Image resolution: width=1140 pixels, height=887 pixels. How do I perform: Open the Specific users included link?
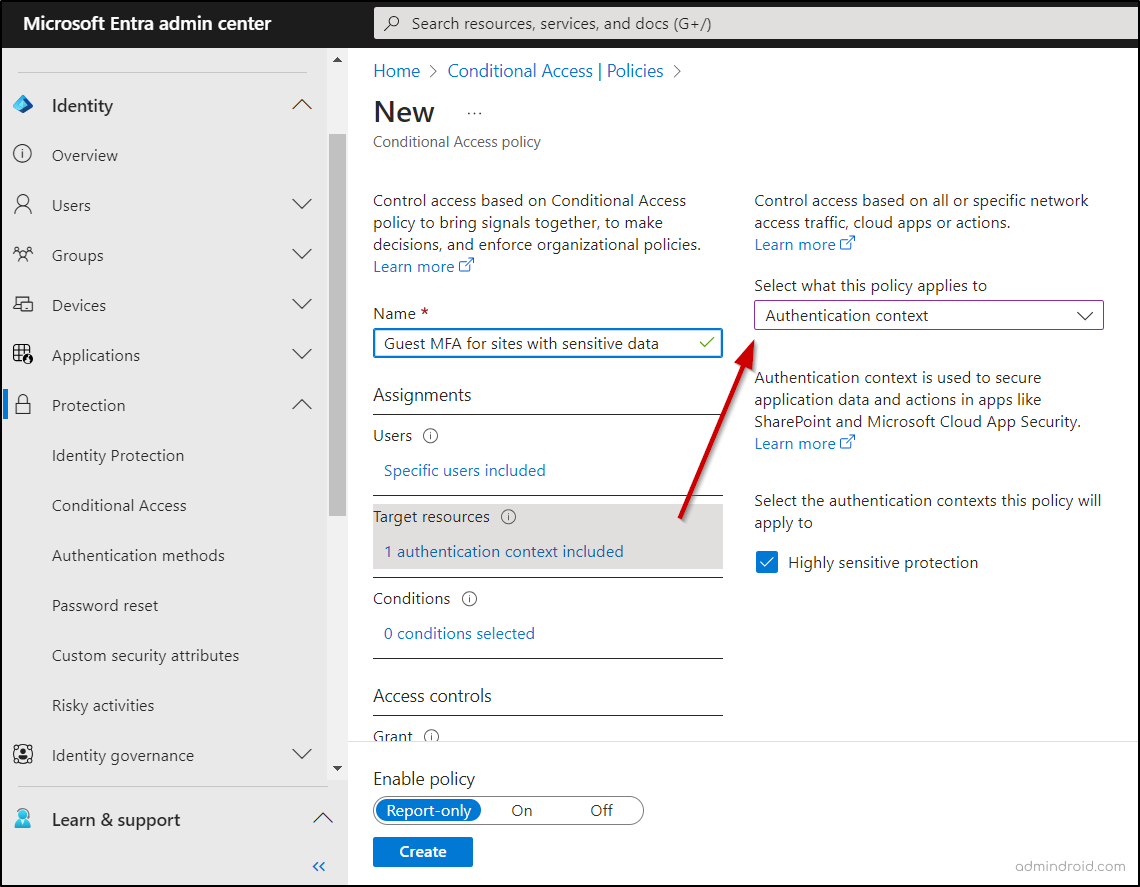[463, 470]
